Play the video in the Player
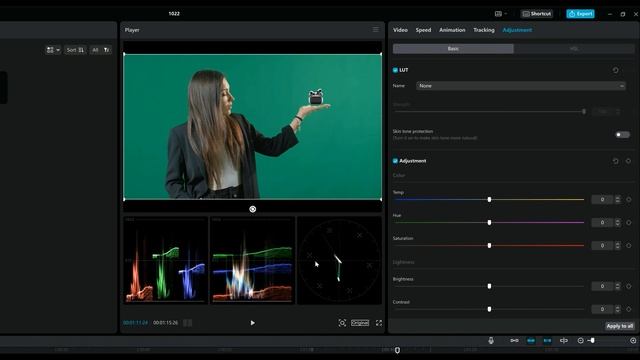640x360 pixels. [253, 323]
